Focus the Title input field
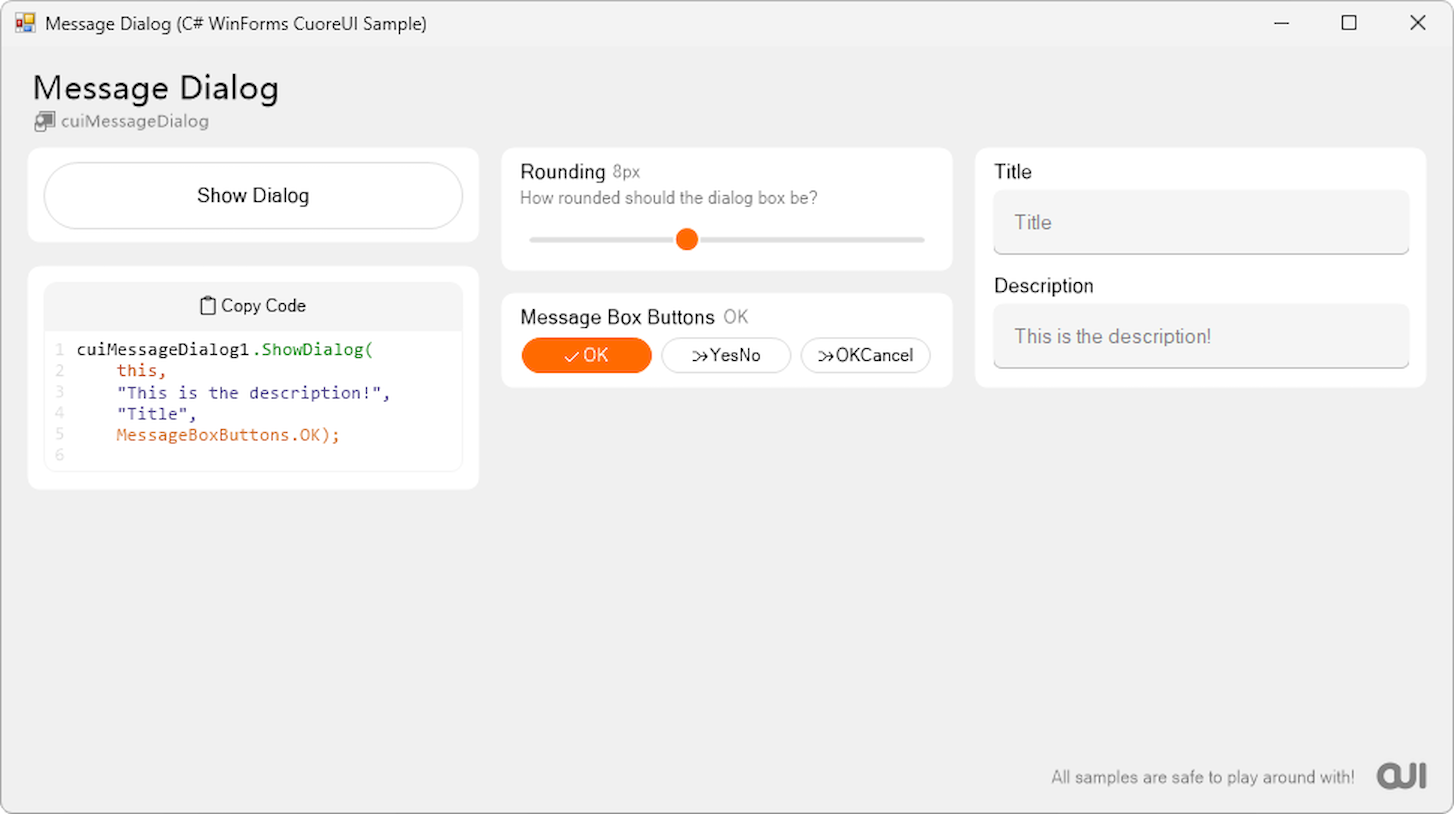Image resolution: width=1454 pixels, height=814 pixels. pyautogui.click(x=1201, y=222)
